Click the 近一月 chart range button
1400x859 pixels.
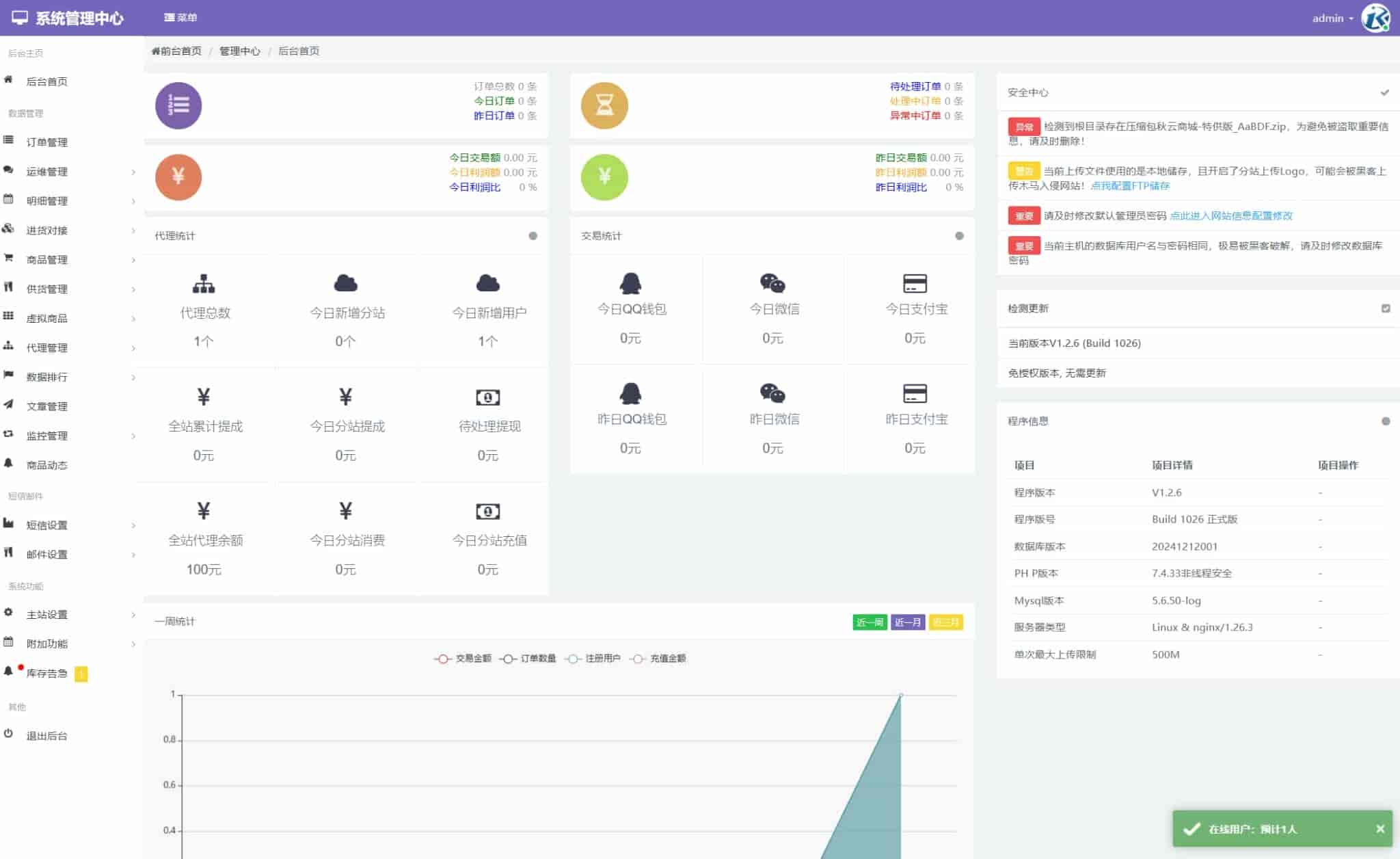pos(908,622)
